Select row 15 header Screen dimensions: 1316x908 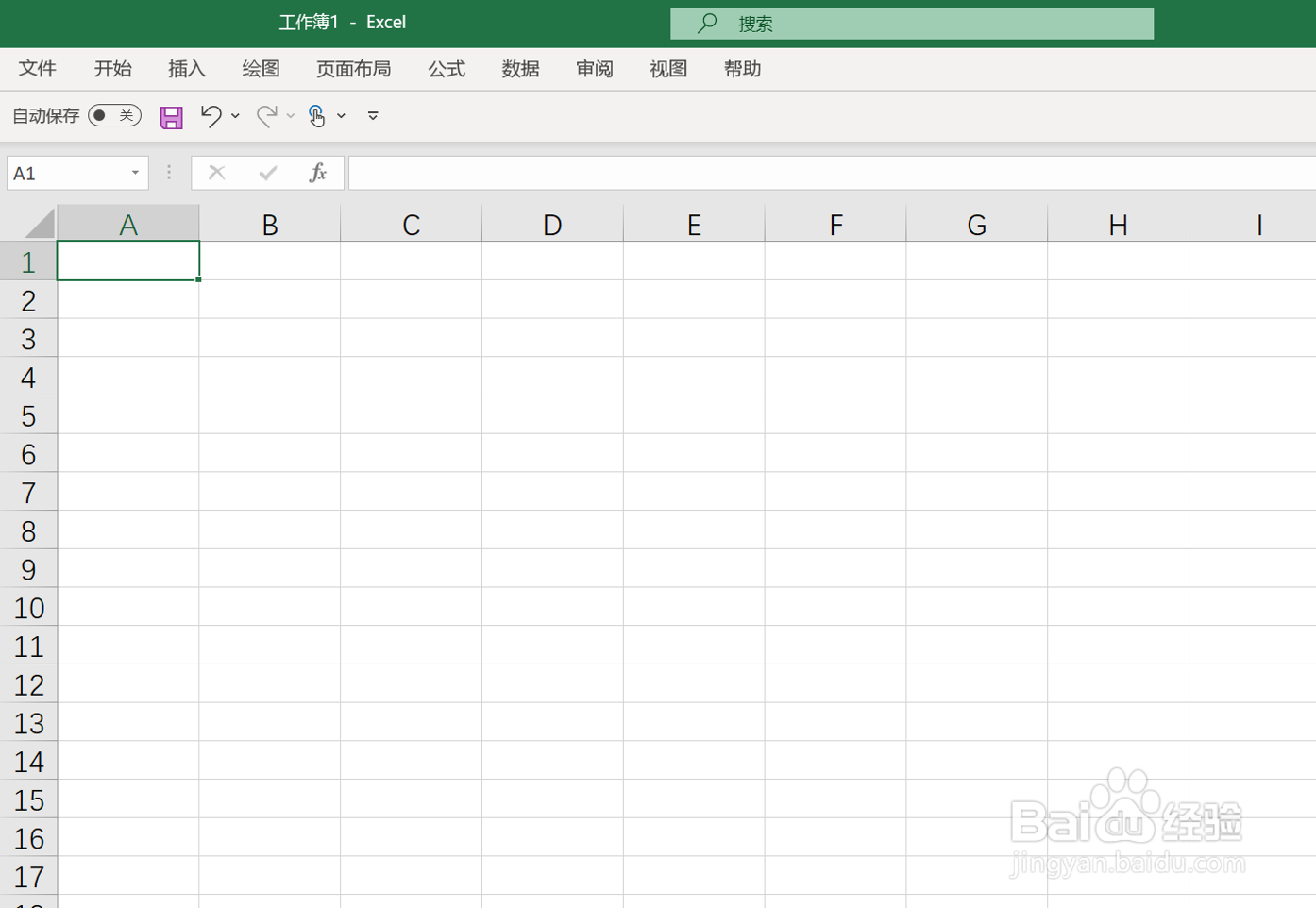[28, 799]
